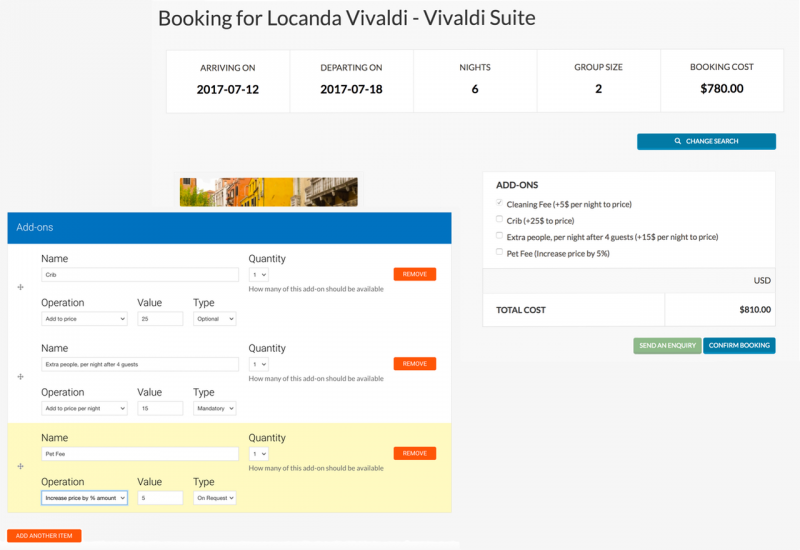The height and width of the screenshot is (550, 800).
Task: Check the Pet Fee add-on checkbox
Action: (499, 252)
